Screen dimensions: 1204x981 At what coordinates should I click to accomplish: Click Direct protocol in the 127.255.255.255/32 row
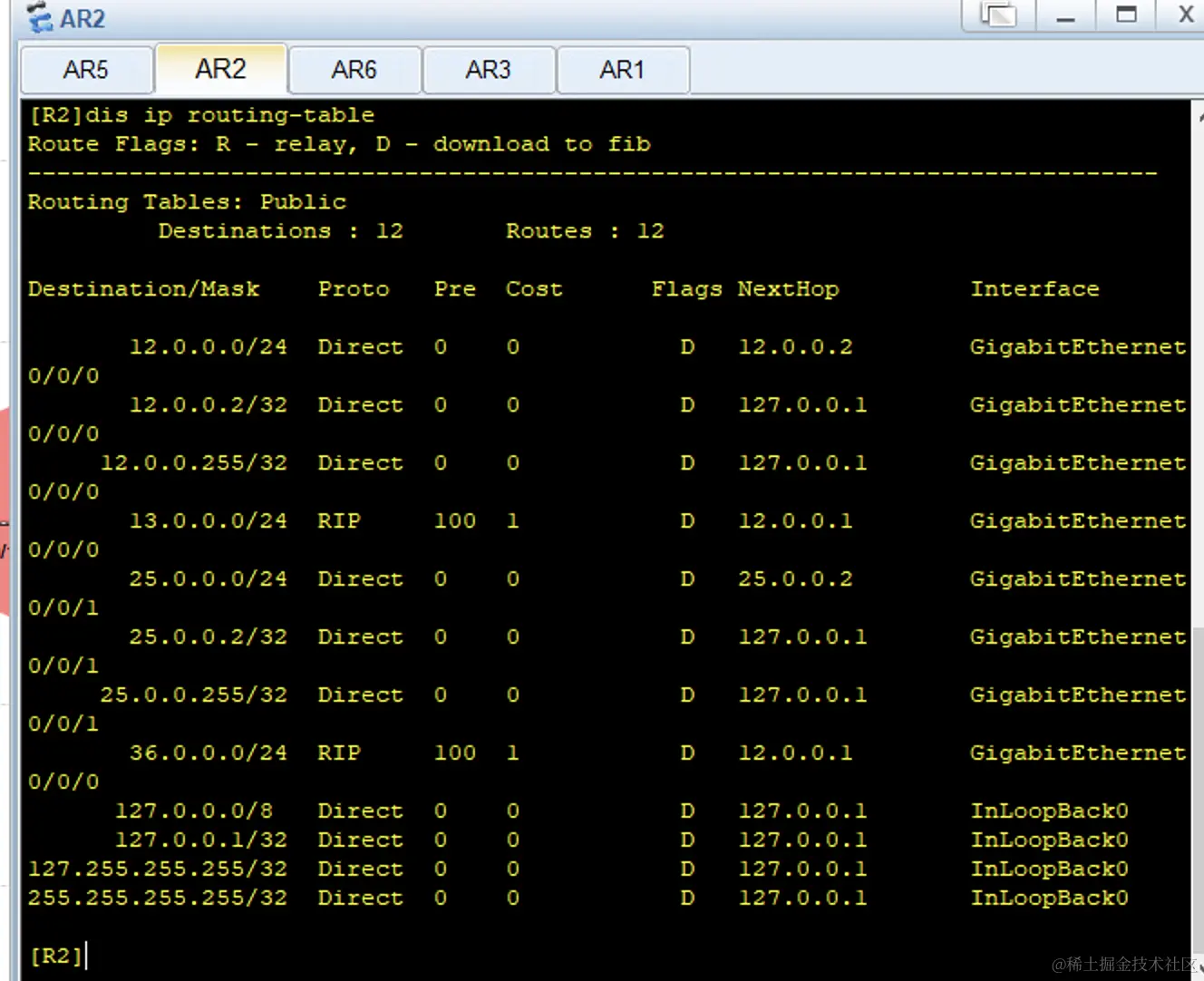361,869
